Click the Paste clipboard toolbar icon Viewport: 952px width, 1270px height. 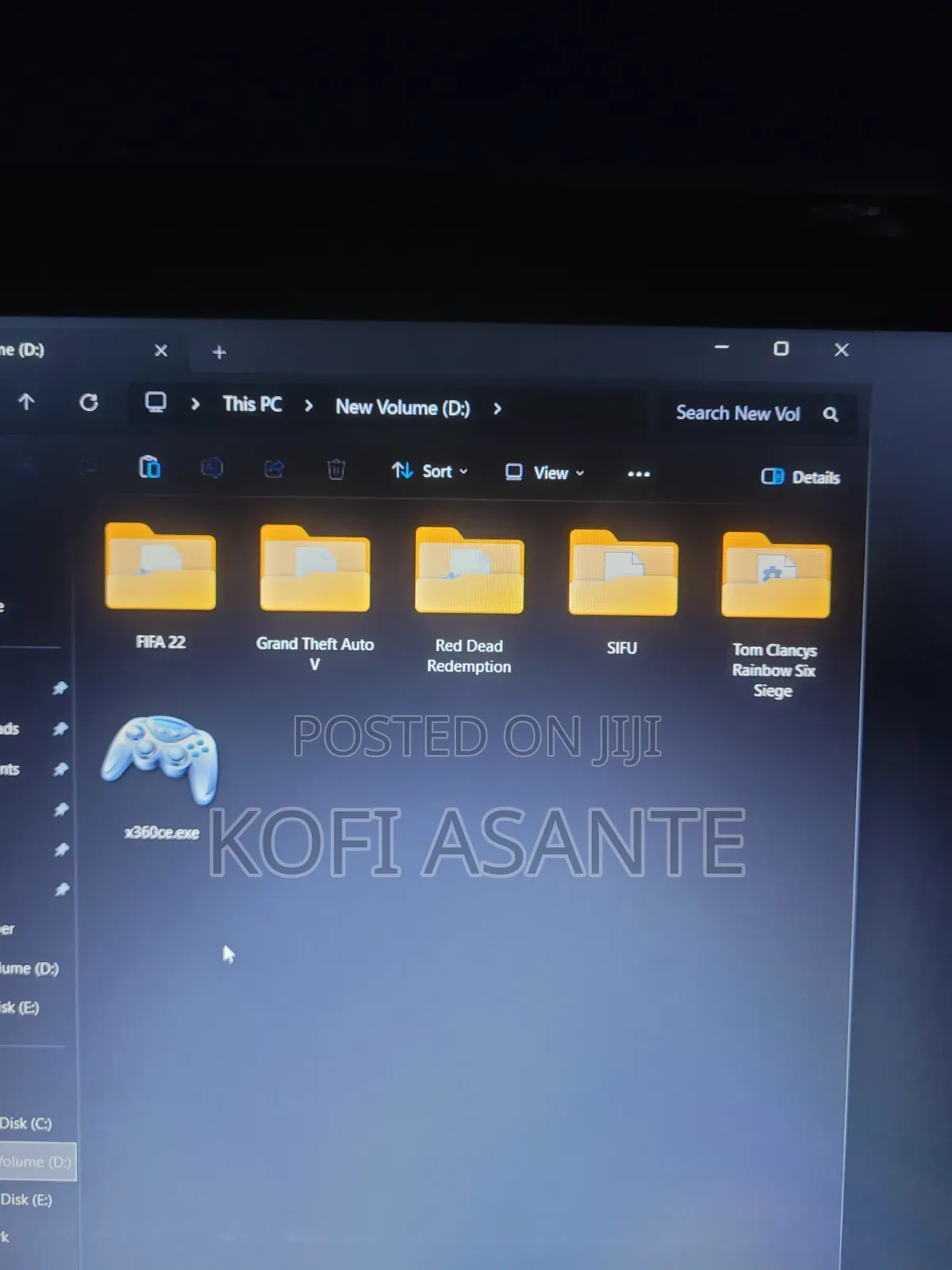point(149,467)
